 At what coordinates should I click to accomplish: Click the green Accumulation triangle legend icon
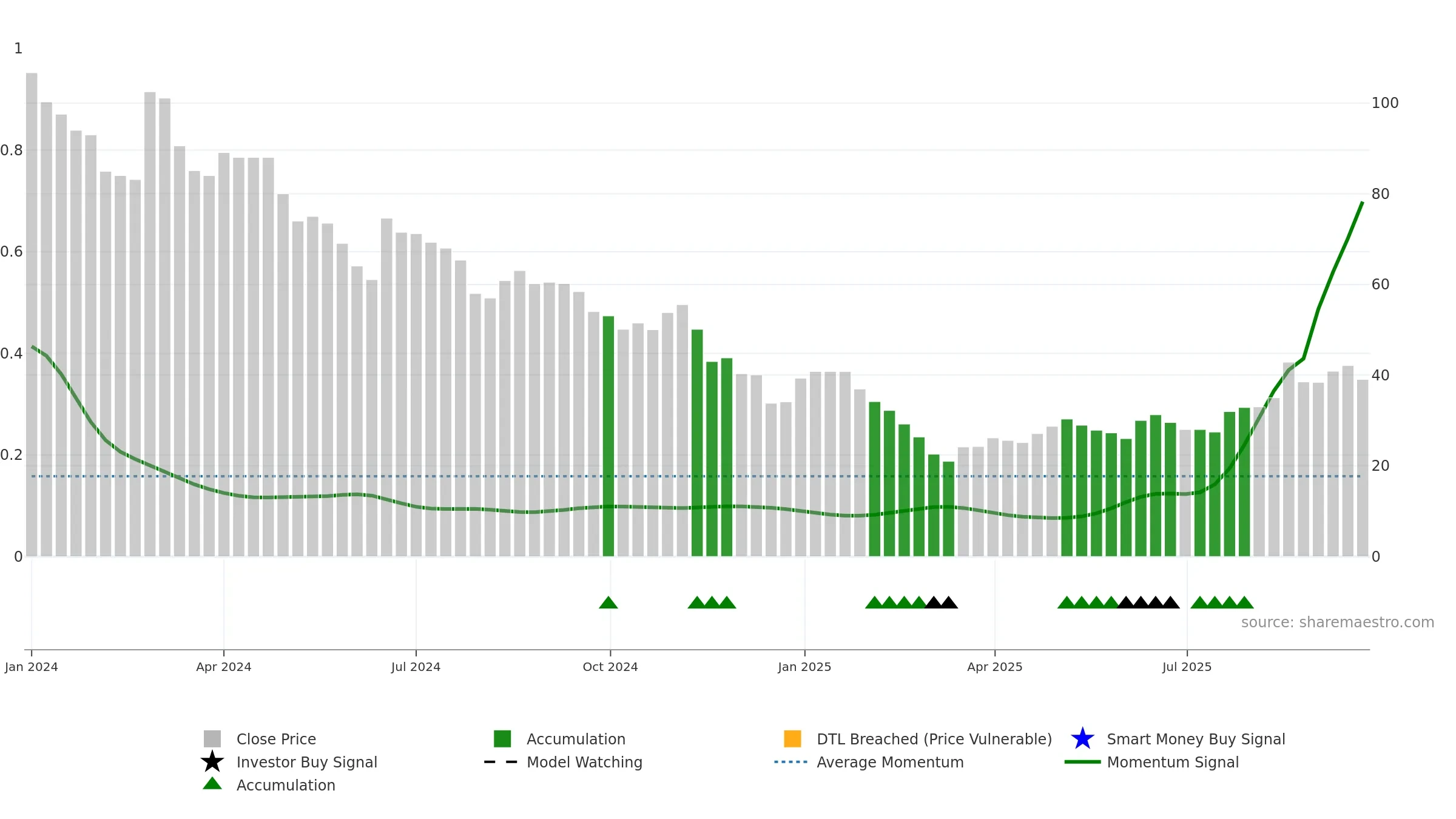[x=212, y=784]
